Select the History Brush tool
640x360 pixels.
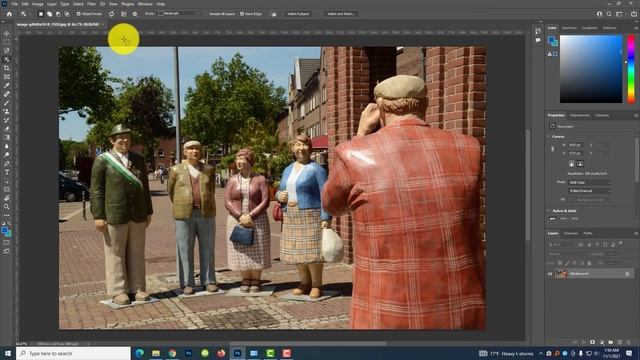pos(7,120)
